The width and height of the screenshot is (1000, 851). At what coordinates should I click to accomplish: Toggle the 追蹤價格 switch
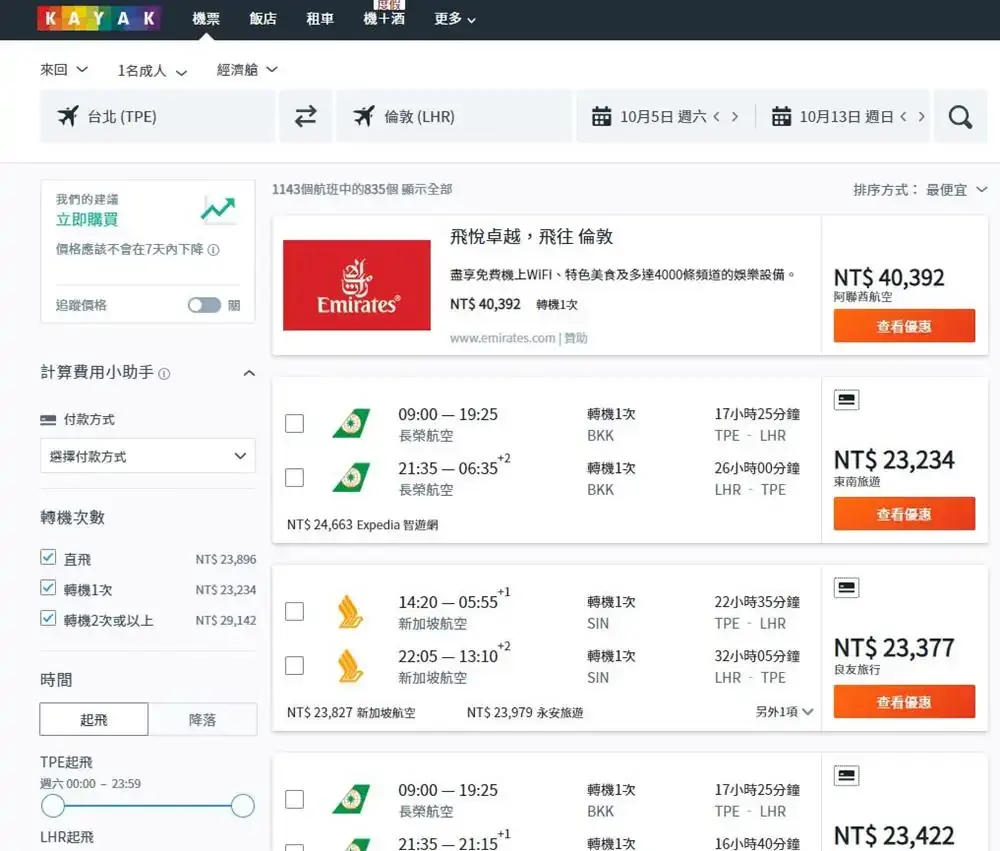(204, 305)
